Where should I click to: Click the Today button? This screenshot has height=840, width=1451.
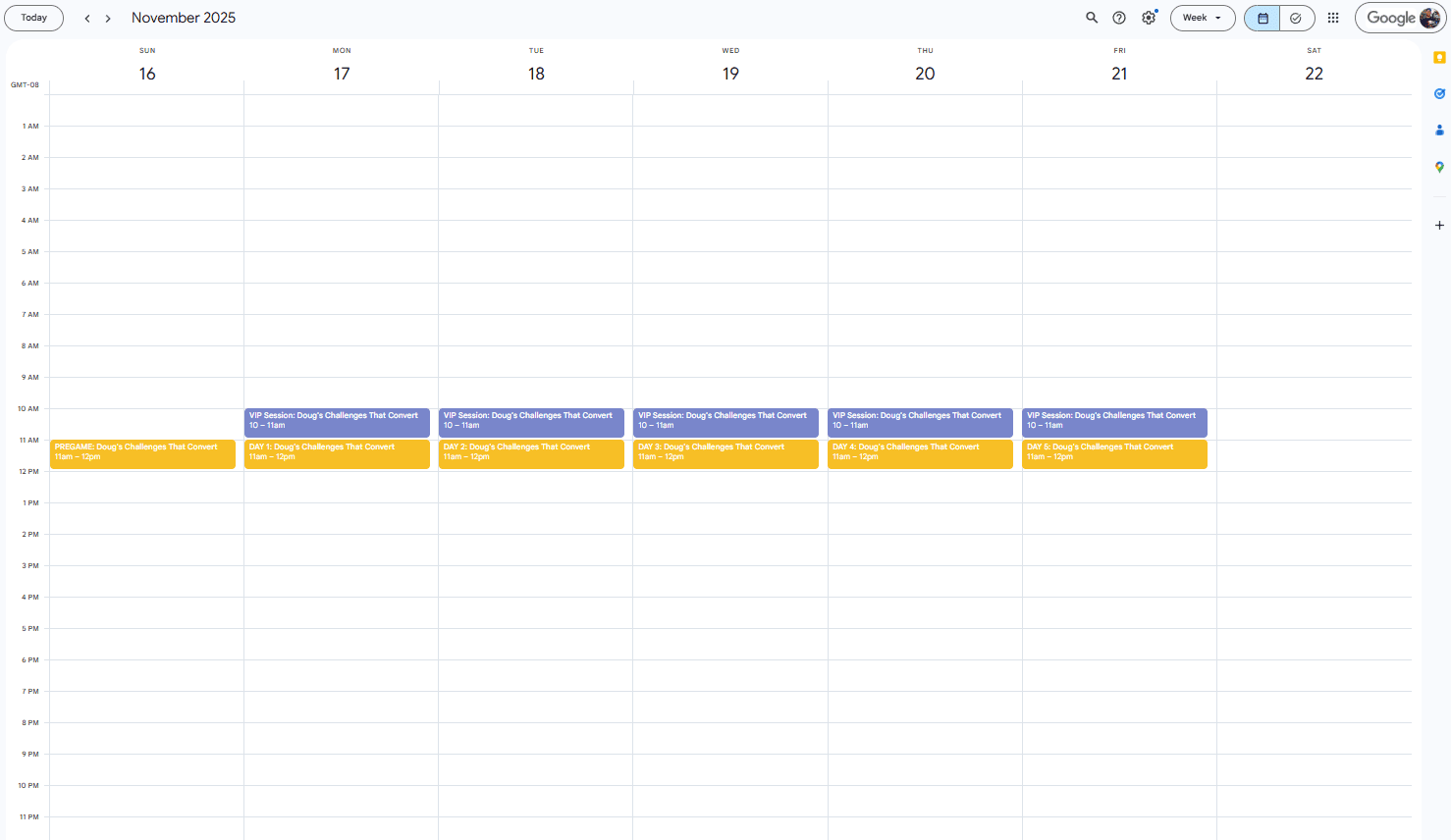point(34,18)
